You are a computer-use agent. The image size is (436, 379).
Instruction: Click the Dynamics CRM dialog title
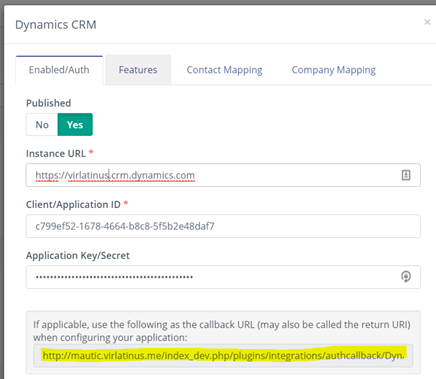[56, 25]
